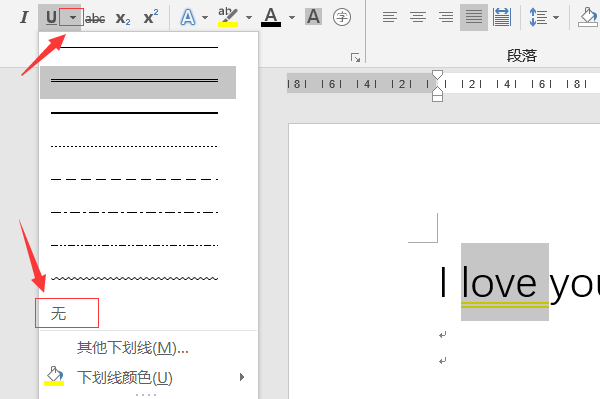The height and width of the screenshot is (399, 600).
Task: Toggle the underline U button
Action: tap(51, 18)
